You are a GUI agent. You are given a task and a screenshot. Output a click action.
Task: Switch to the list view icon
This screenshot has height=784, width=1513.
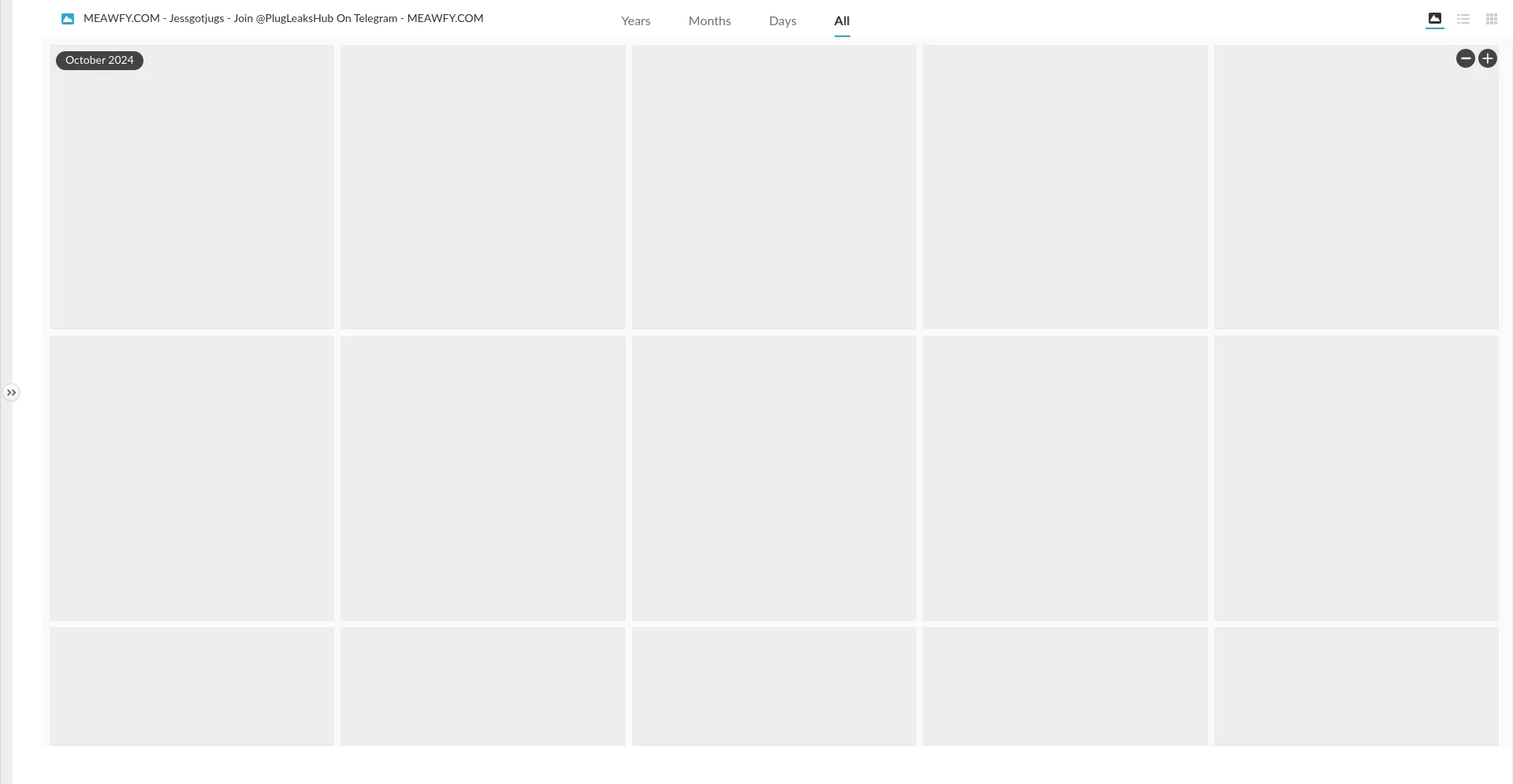[1463, 19]
